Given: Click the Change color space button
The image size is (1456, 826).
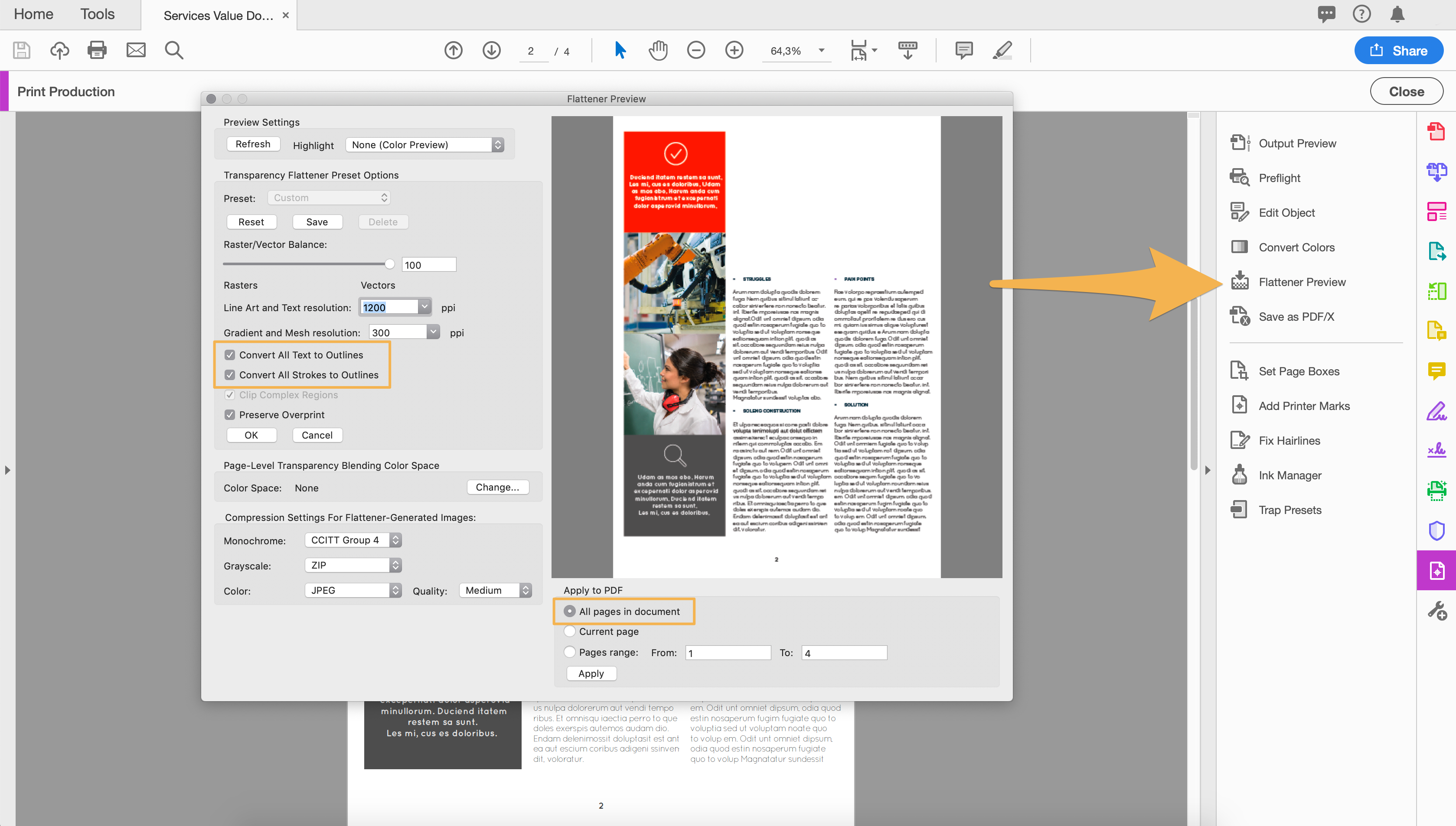Looking at the screenshot, I should tap(498, 487).
